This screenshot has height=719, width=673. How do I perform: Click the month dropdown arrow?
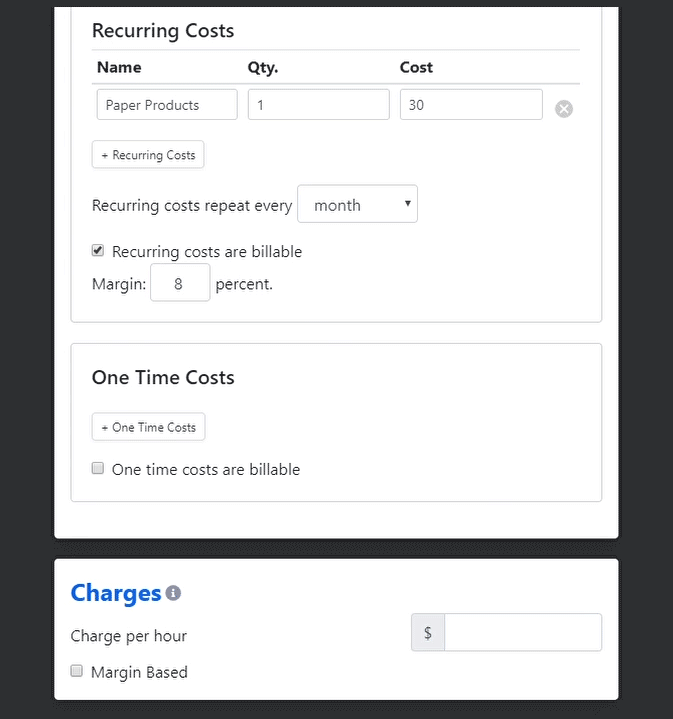[407, 203]
